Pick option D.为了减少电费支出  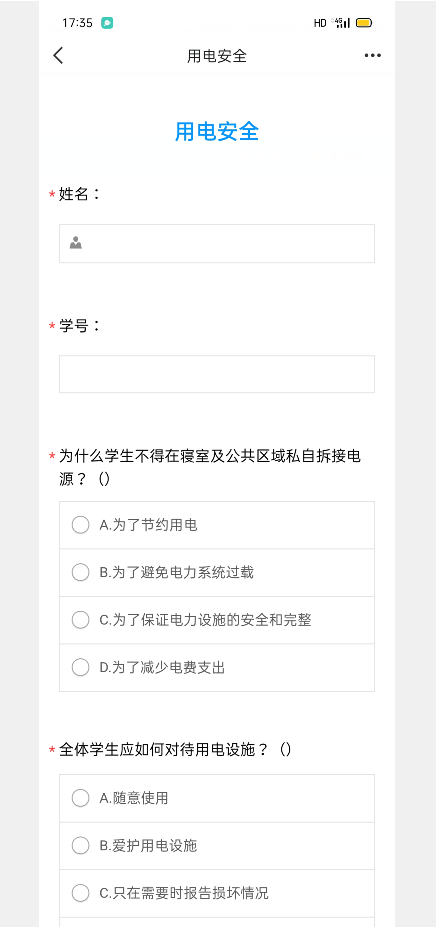(x=217, y=667)
